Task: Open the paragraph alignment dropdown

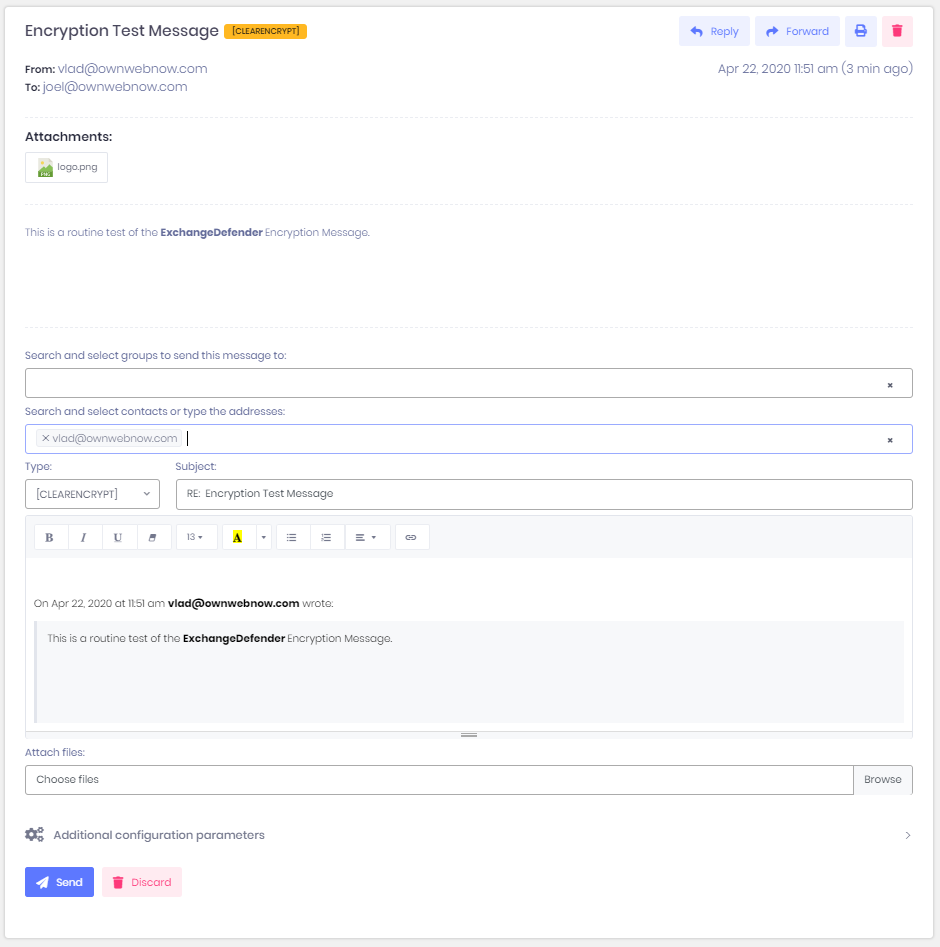Action: click(366, 537)
